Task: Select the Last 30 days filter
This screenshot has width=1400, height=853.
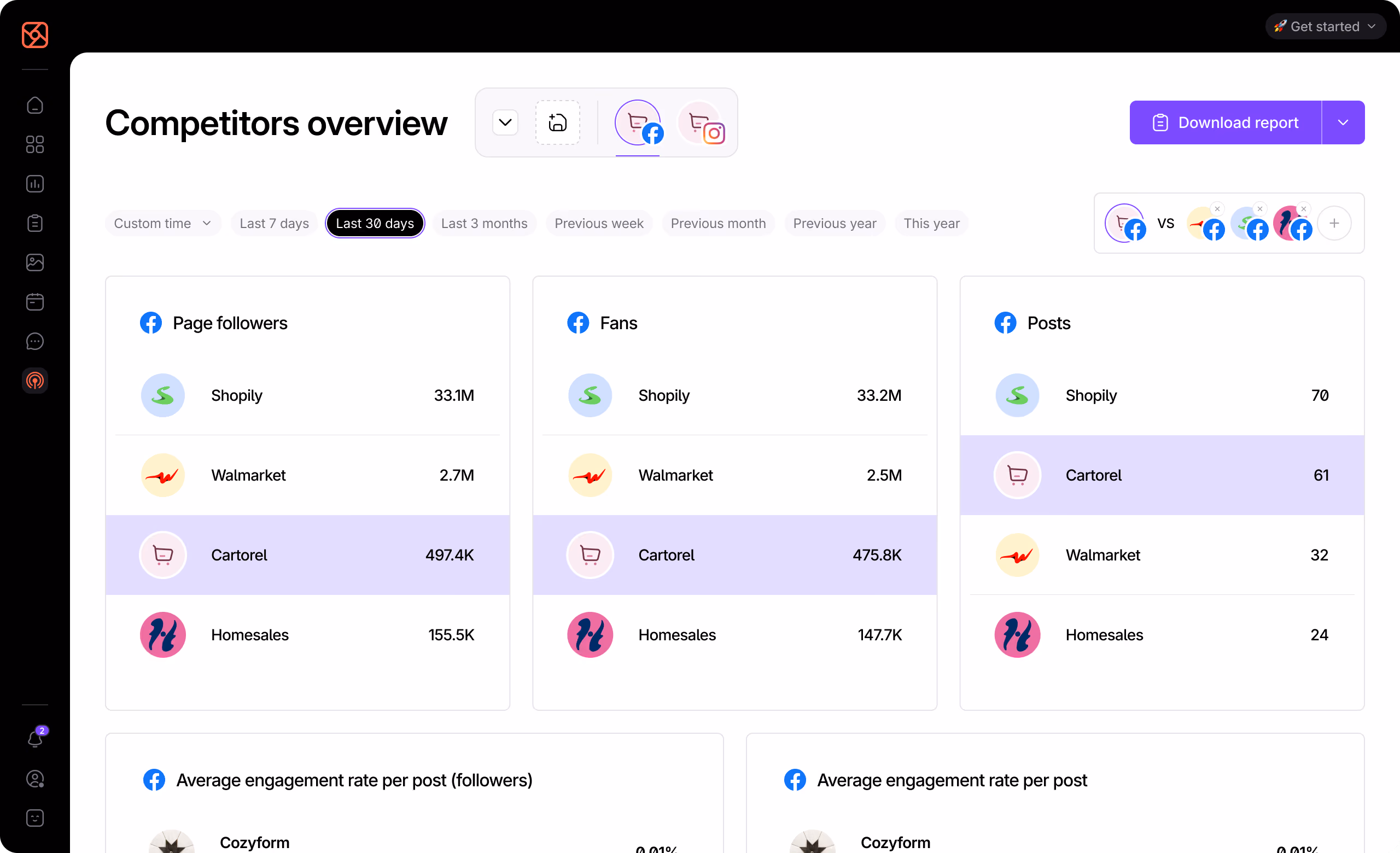Action: (375, 223)
